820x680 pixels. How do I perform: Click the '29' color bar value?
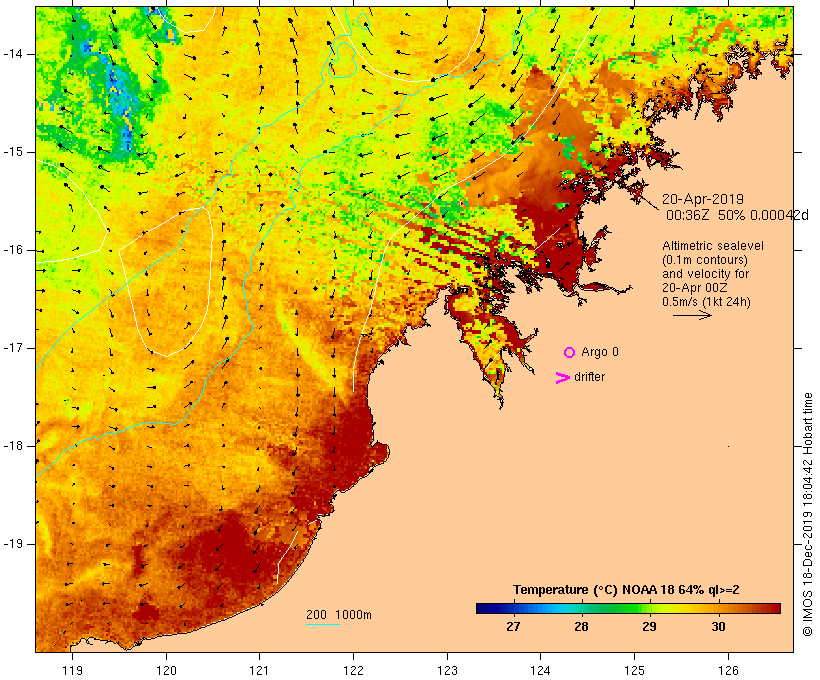(649, 627)
